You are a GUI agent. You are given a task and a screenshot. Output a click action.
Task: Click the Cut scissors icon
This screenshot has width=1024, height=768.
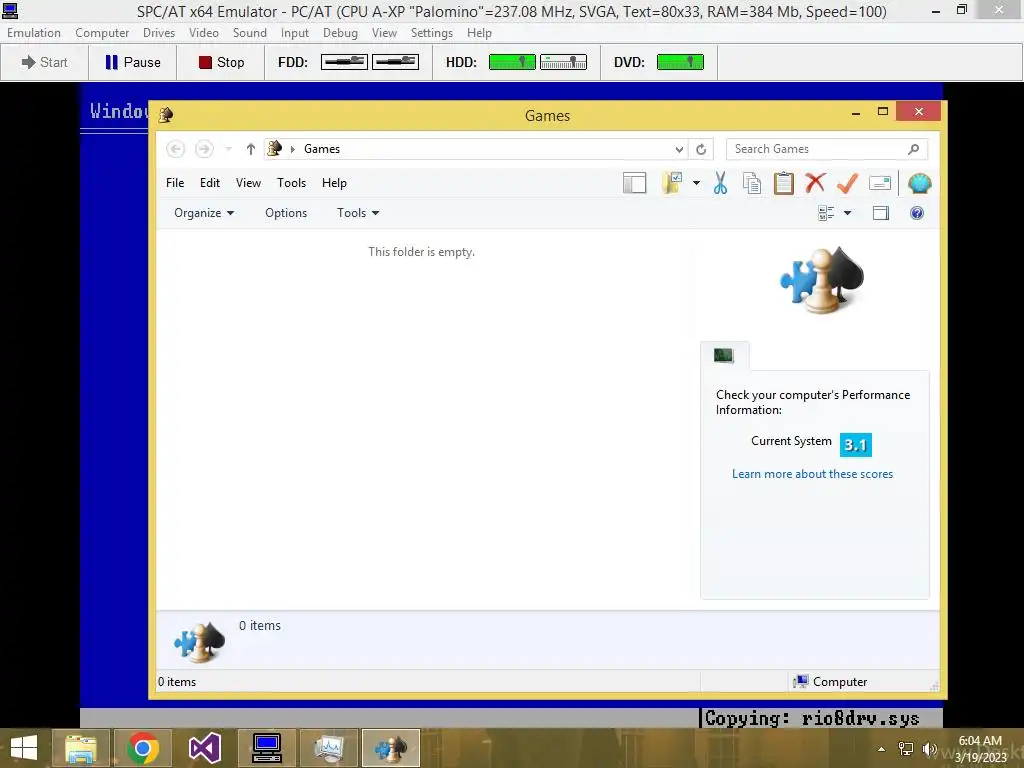pyautogui.click(x=720, y=184)
